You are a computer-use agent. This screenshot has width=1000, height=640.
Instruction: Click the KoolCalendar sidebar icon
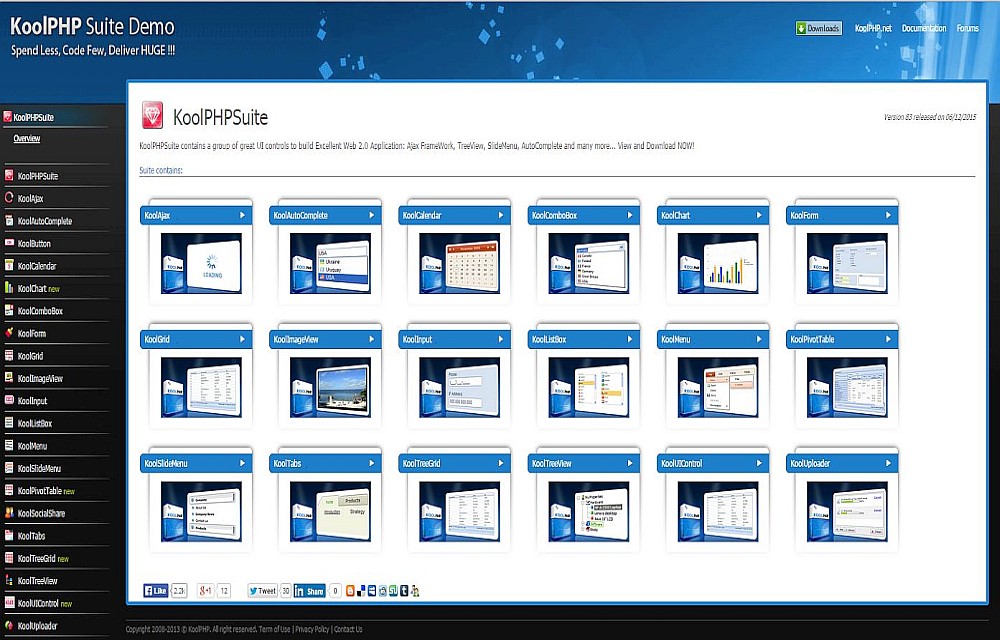pos(9,265)
